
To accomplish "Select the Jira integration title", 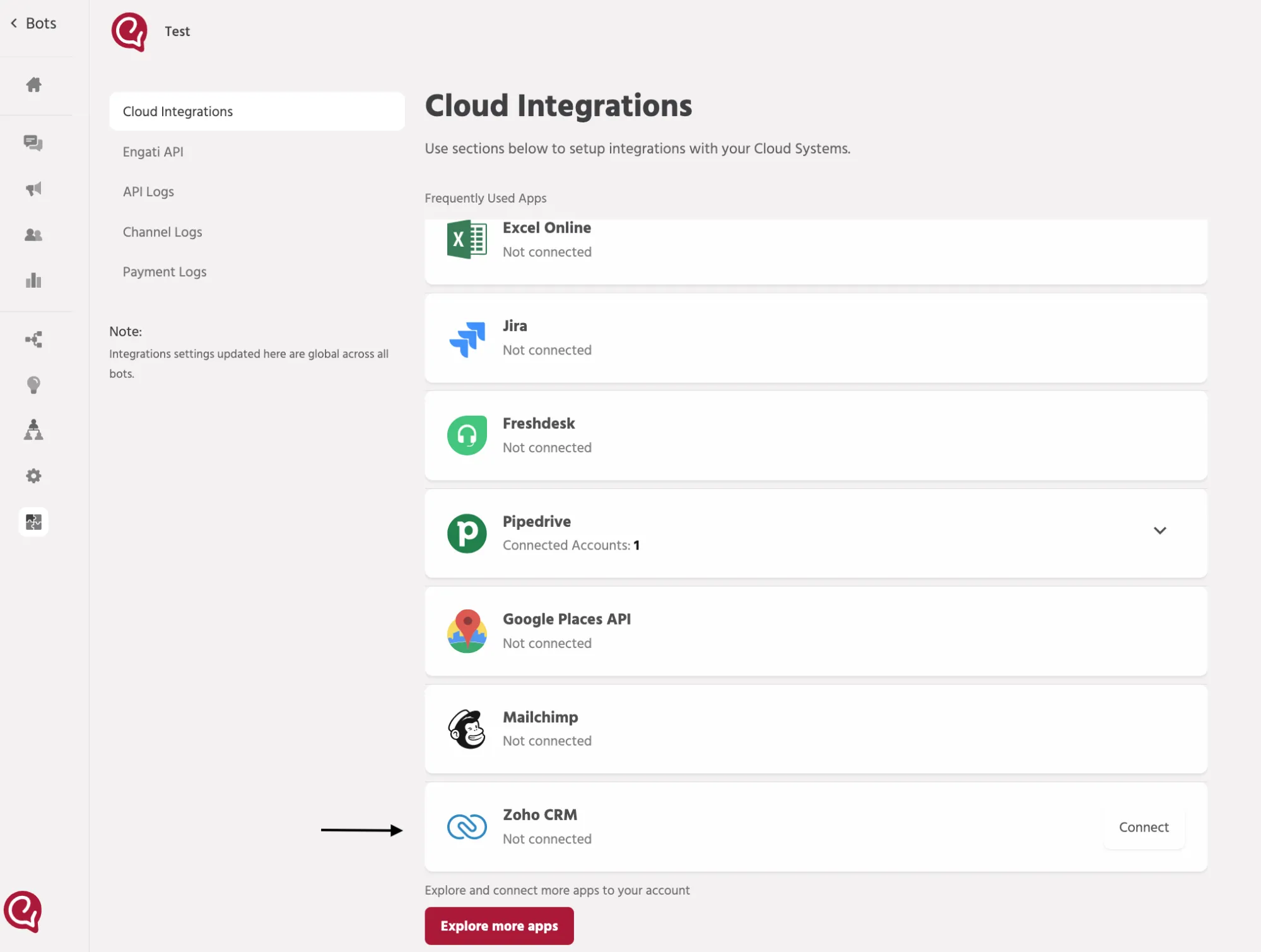I will (515, 326).
